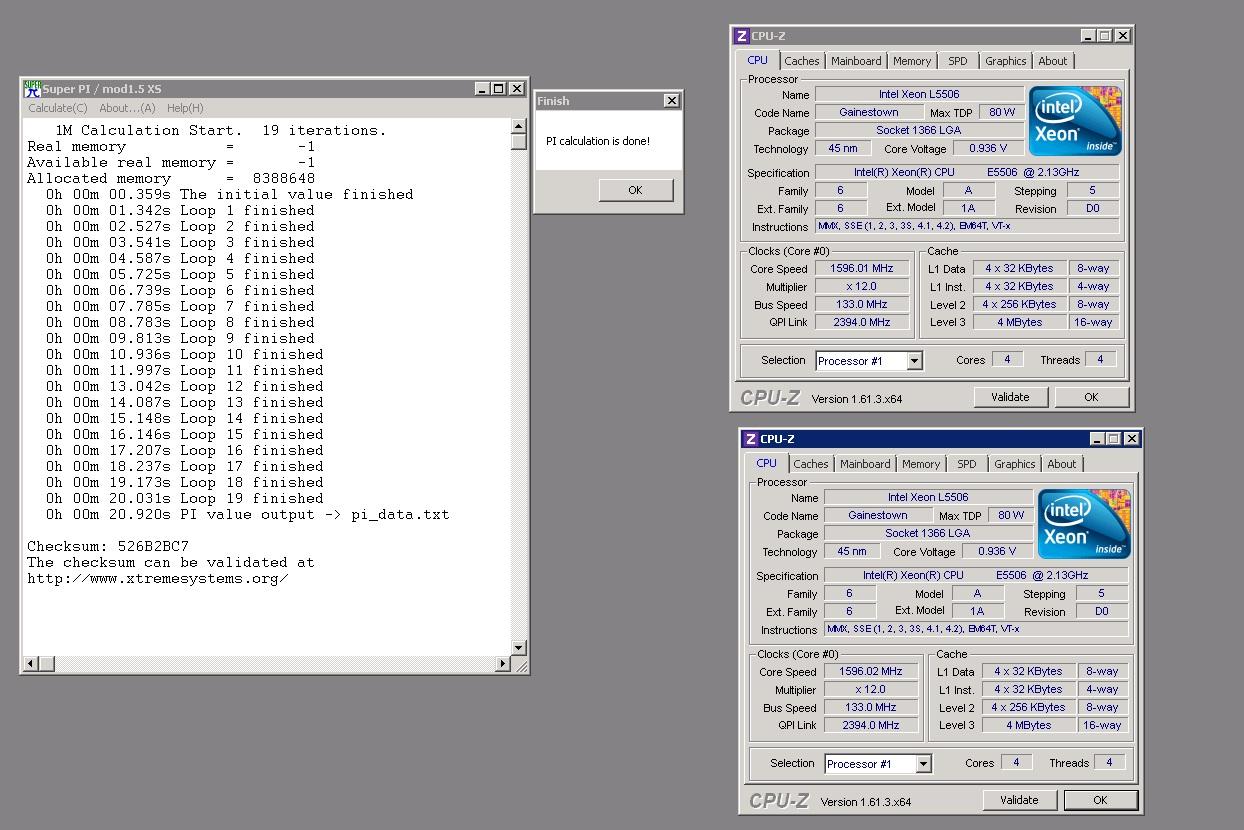
Task: Open Memory tab in lower CPU-Z
Action: pos(921,464)
